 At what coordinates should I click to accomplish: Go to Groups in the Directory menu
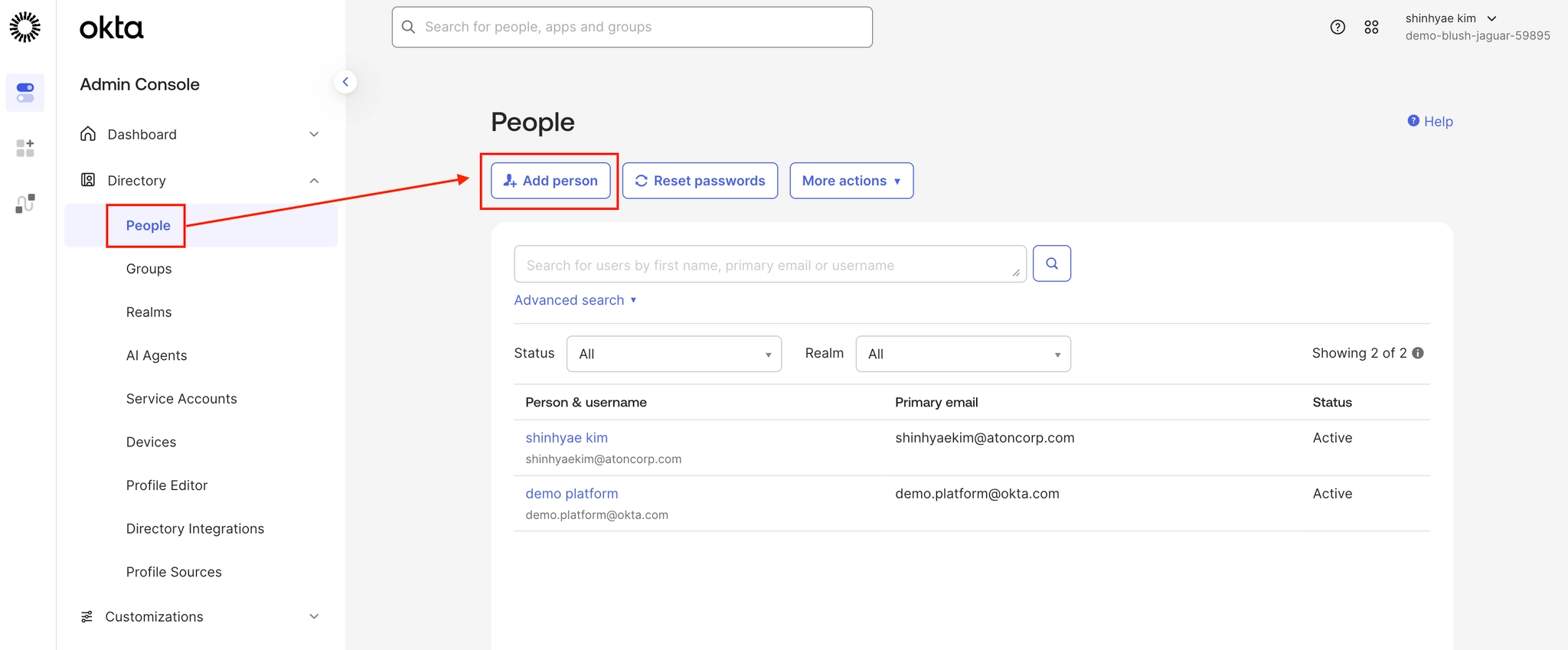tap(149, 269)
